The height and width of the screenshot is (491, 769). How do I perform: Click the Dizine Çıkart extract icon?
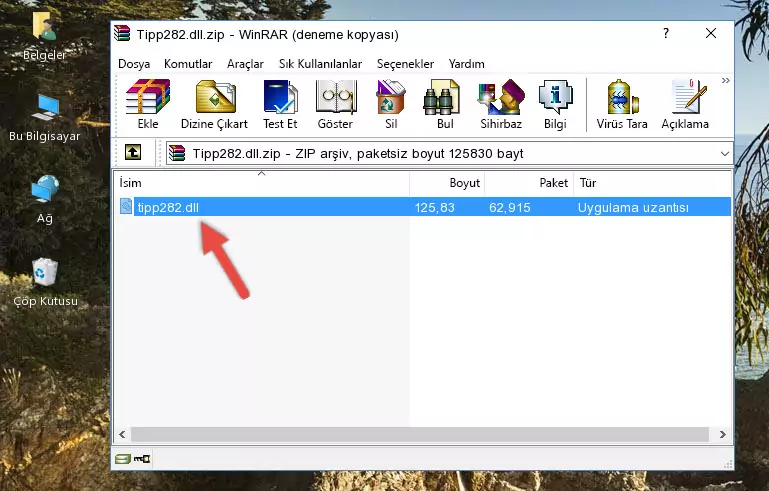click(x=214, y=104)
